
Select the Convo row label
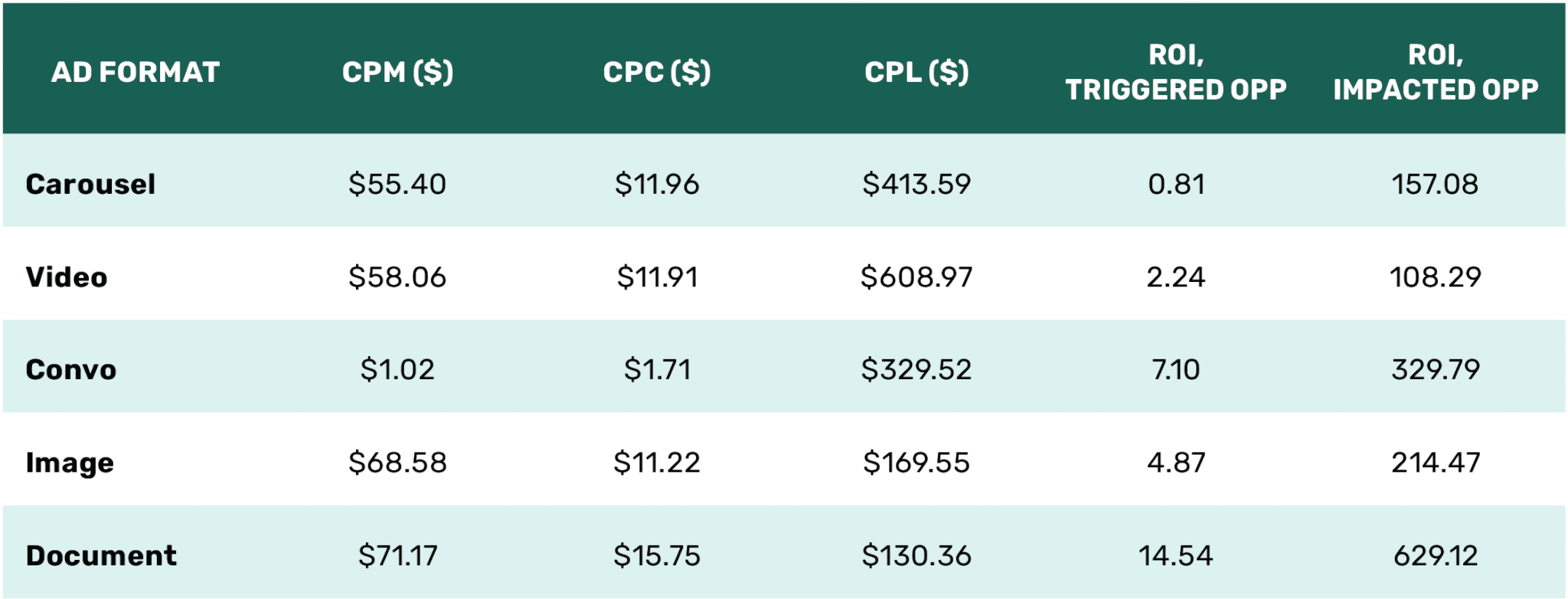pyautogui.click(x=71, y=369)
